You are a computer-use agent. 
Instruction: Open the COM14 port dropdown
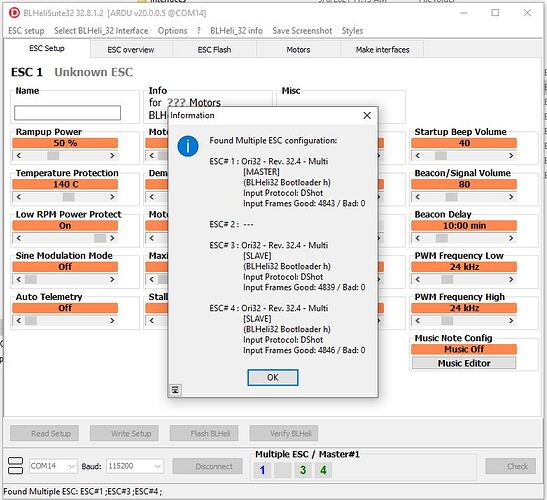tap(53, 466)
